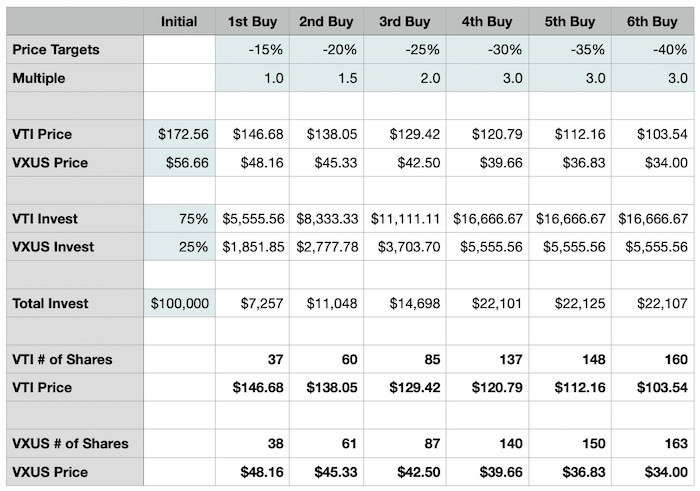Select the 60 VTI shares cell
This screenshot has height=491, width=700.
pos(326,359)
